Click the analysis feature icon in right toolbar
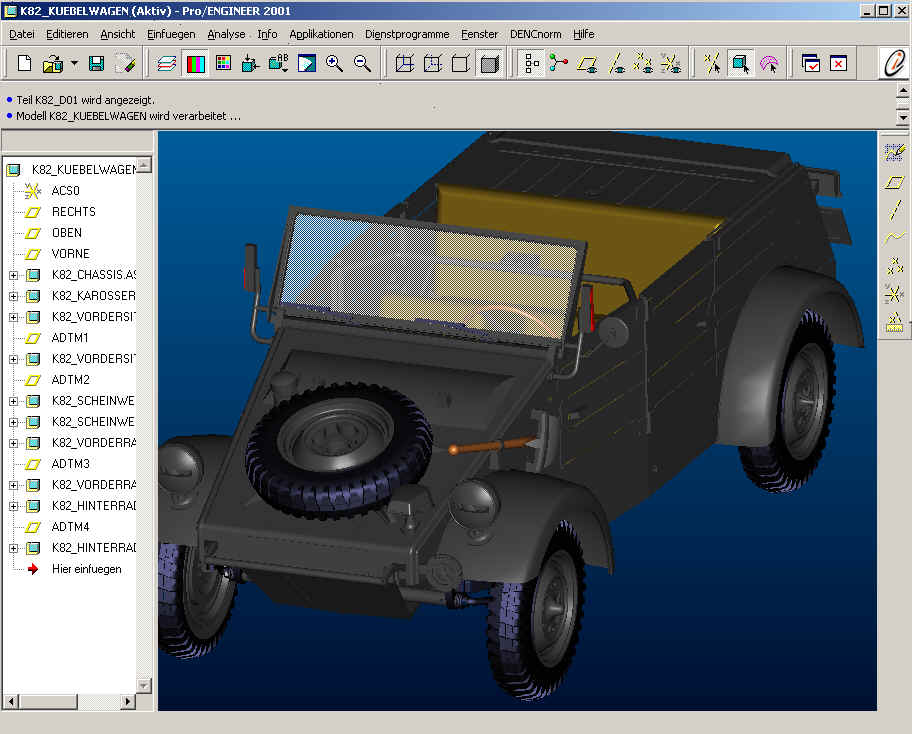 pos(895,322)
